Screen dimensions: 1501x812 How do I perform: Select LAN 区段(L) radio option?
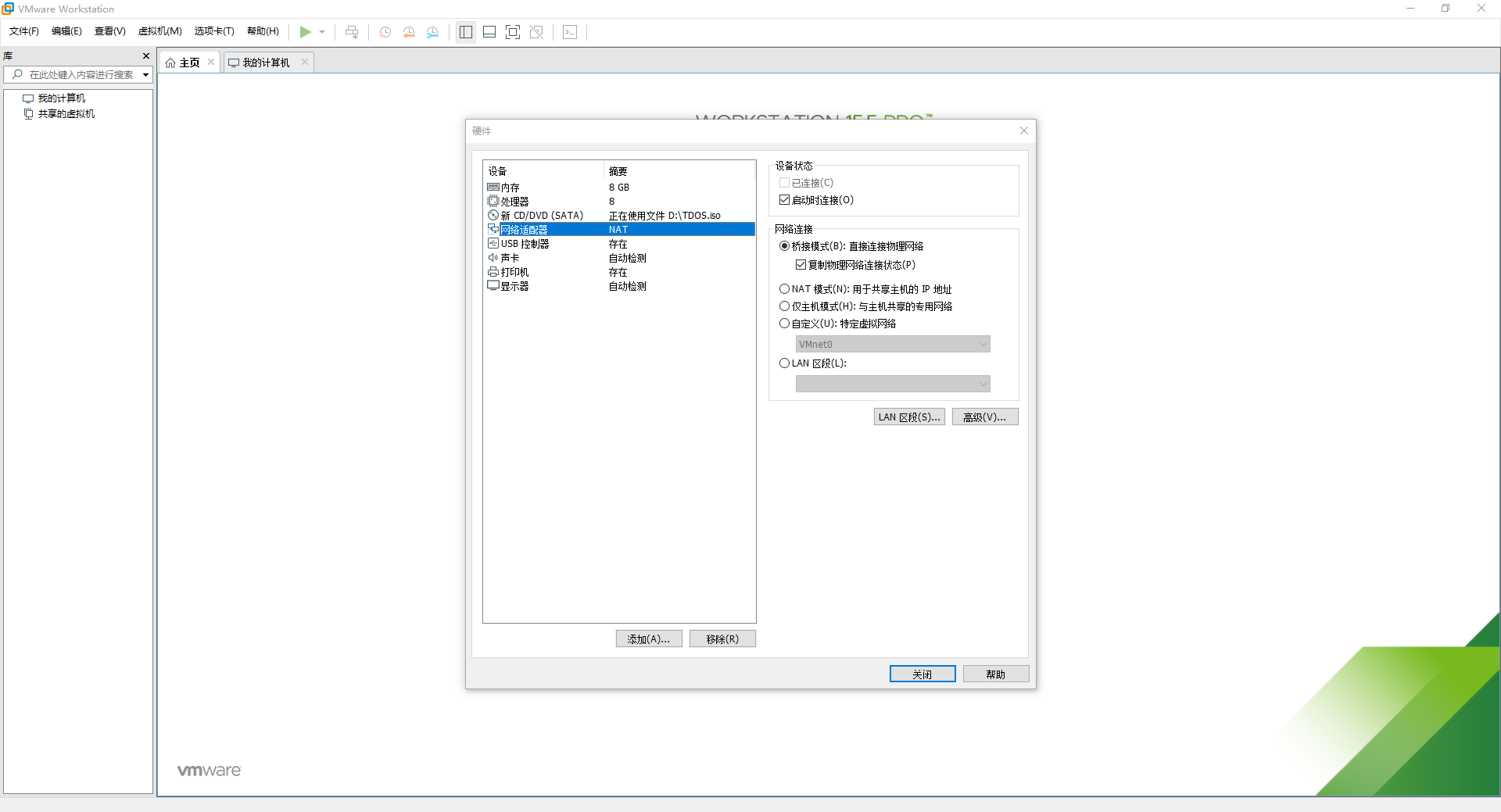784,363
